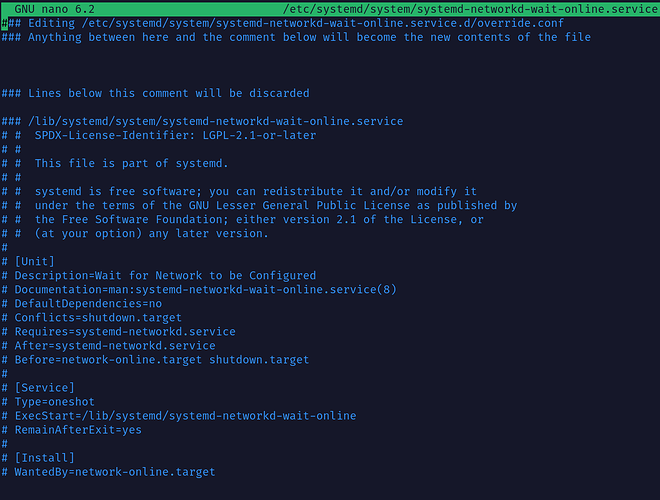Image resolution: width=660 pixels, height=500 pixels.
Task: Click the Description=Wait for Network line
Action: (165, 275)
